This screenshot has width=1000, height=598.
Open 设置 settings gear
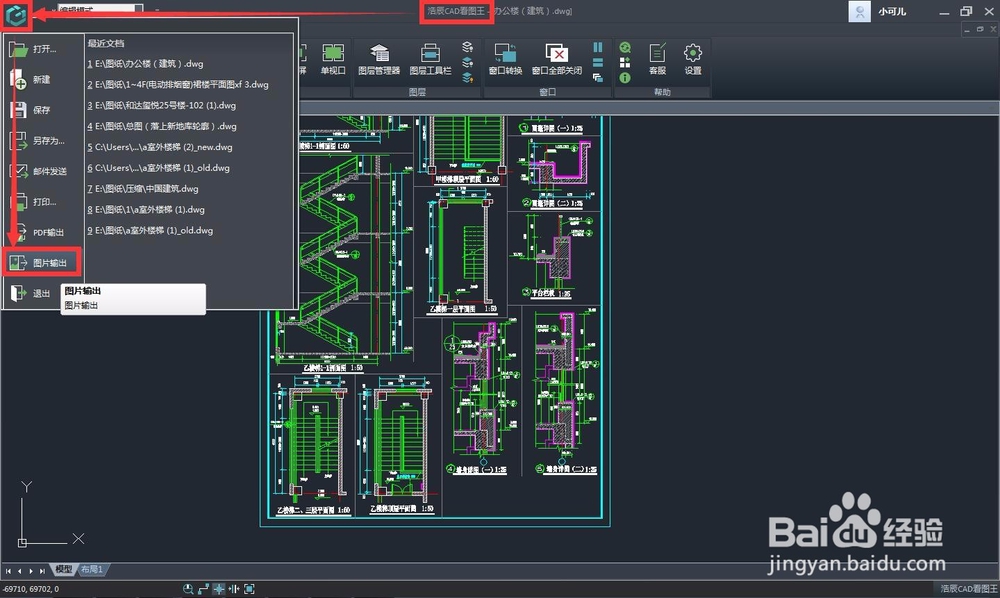[x=693, y=59]
